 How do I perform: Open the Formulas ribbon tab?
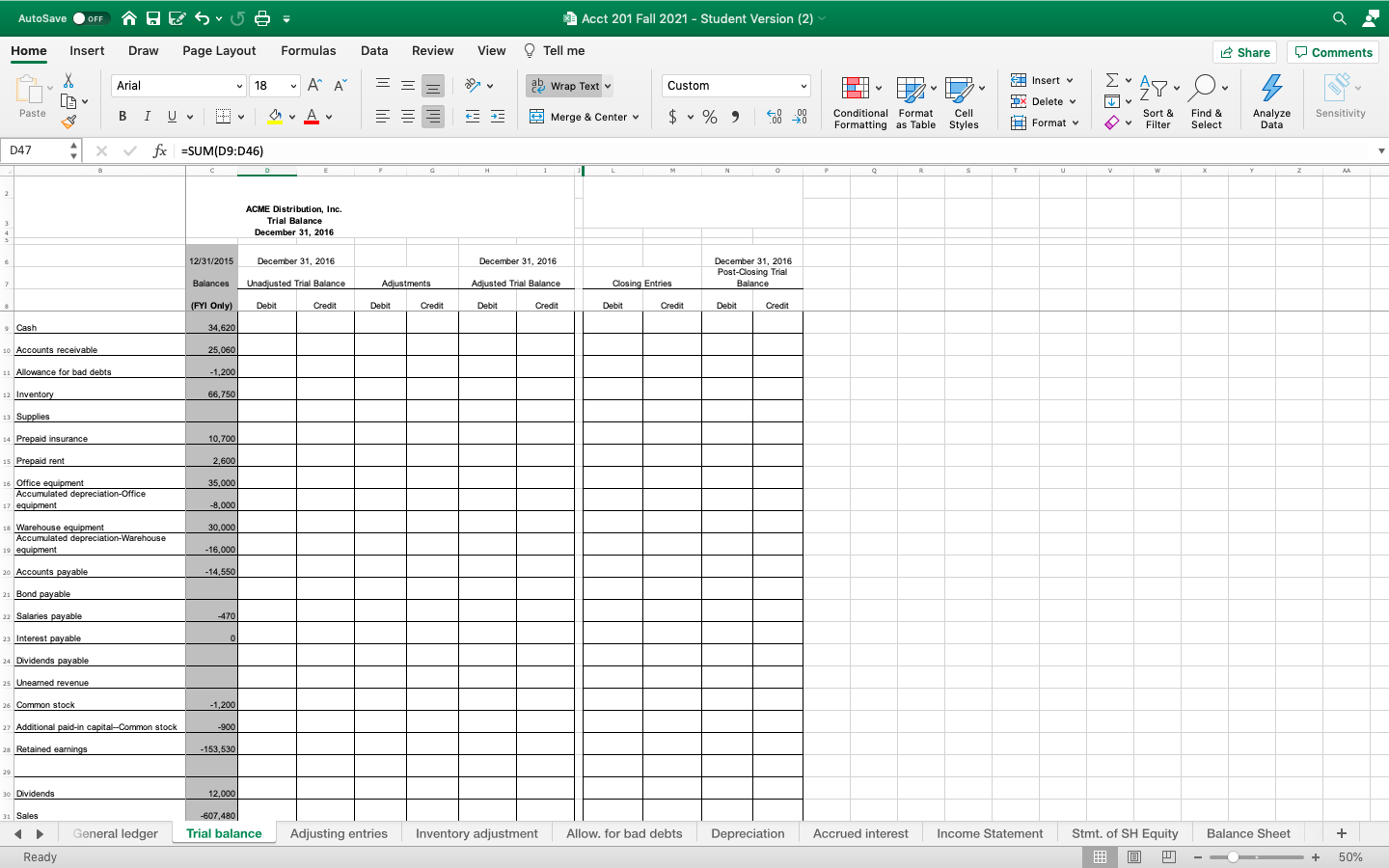click(309, 51)
